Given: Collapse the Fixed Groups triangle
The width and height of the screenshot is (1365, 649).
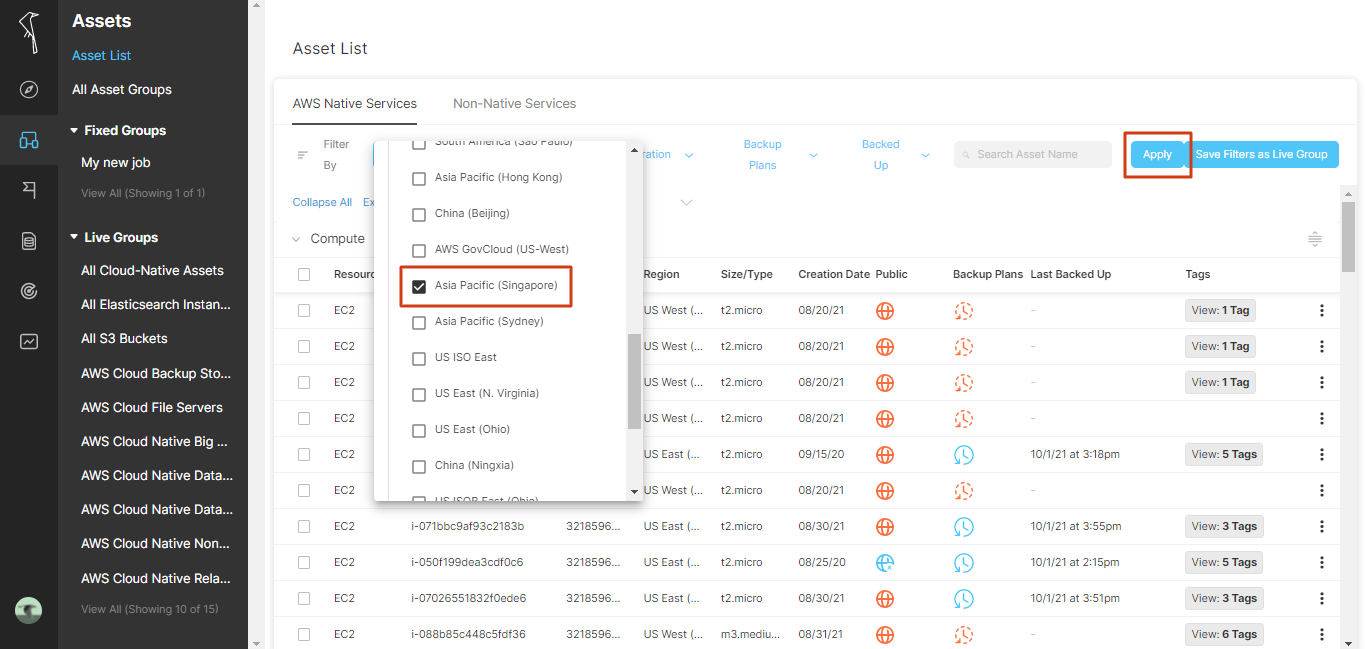Looking at the screenshot, I should pos(74,131).
